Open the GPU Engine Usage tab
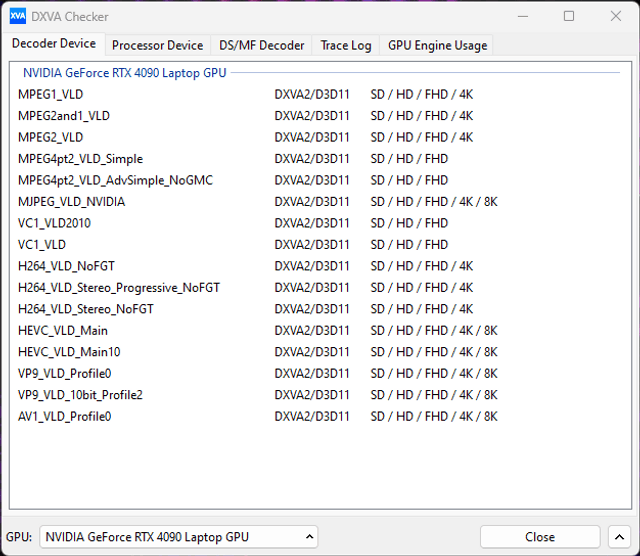Viewport: 640px width, 556px height. [x=438, y=45]
